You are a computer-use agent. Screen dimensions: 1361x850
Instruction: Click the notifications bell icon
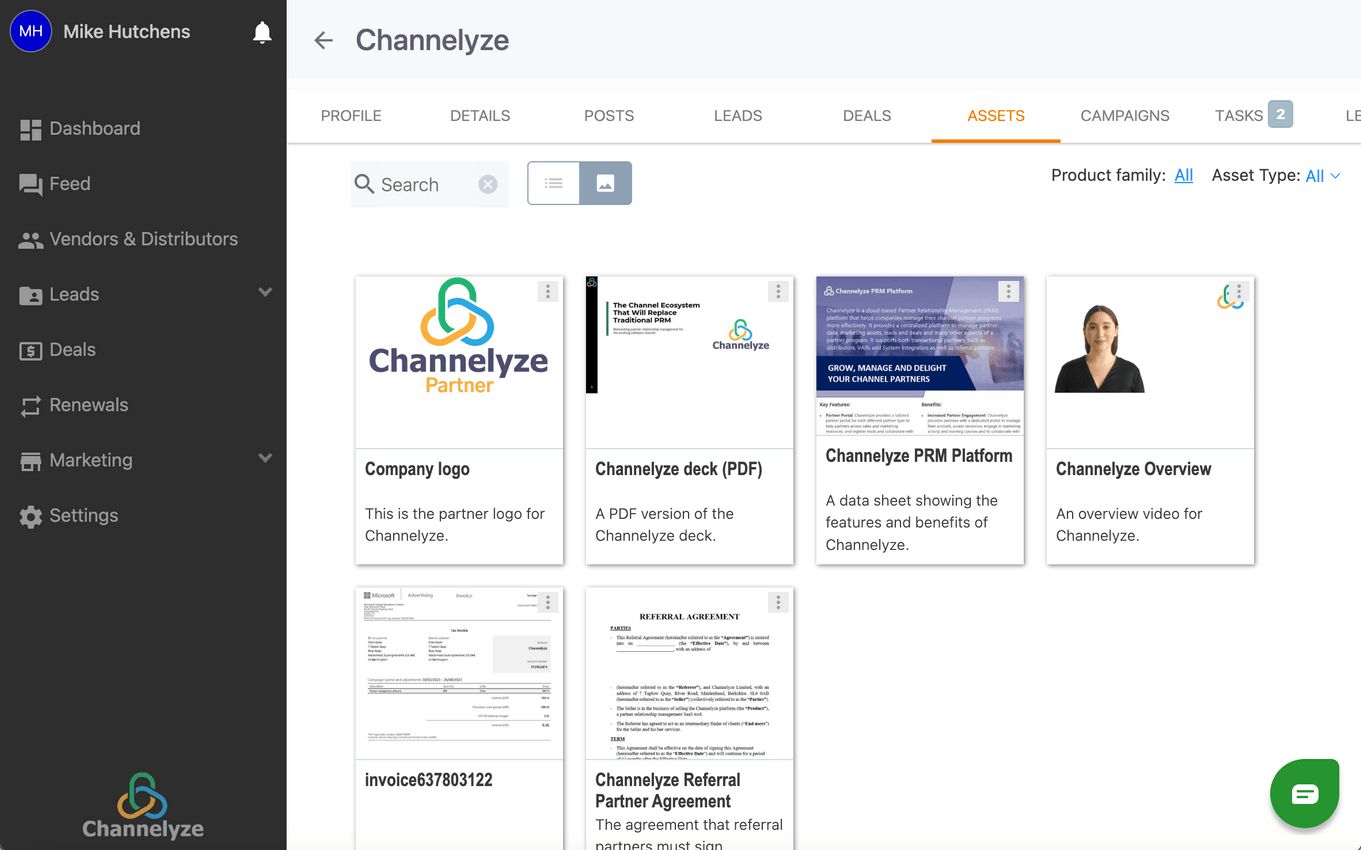262,31
